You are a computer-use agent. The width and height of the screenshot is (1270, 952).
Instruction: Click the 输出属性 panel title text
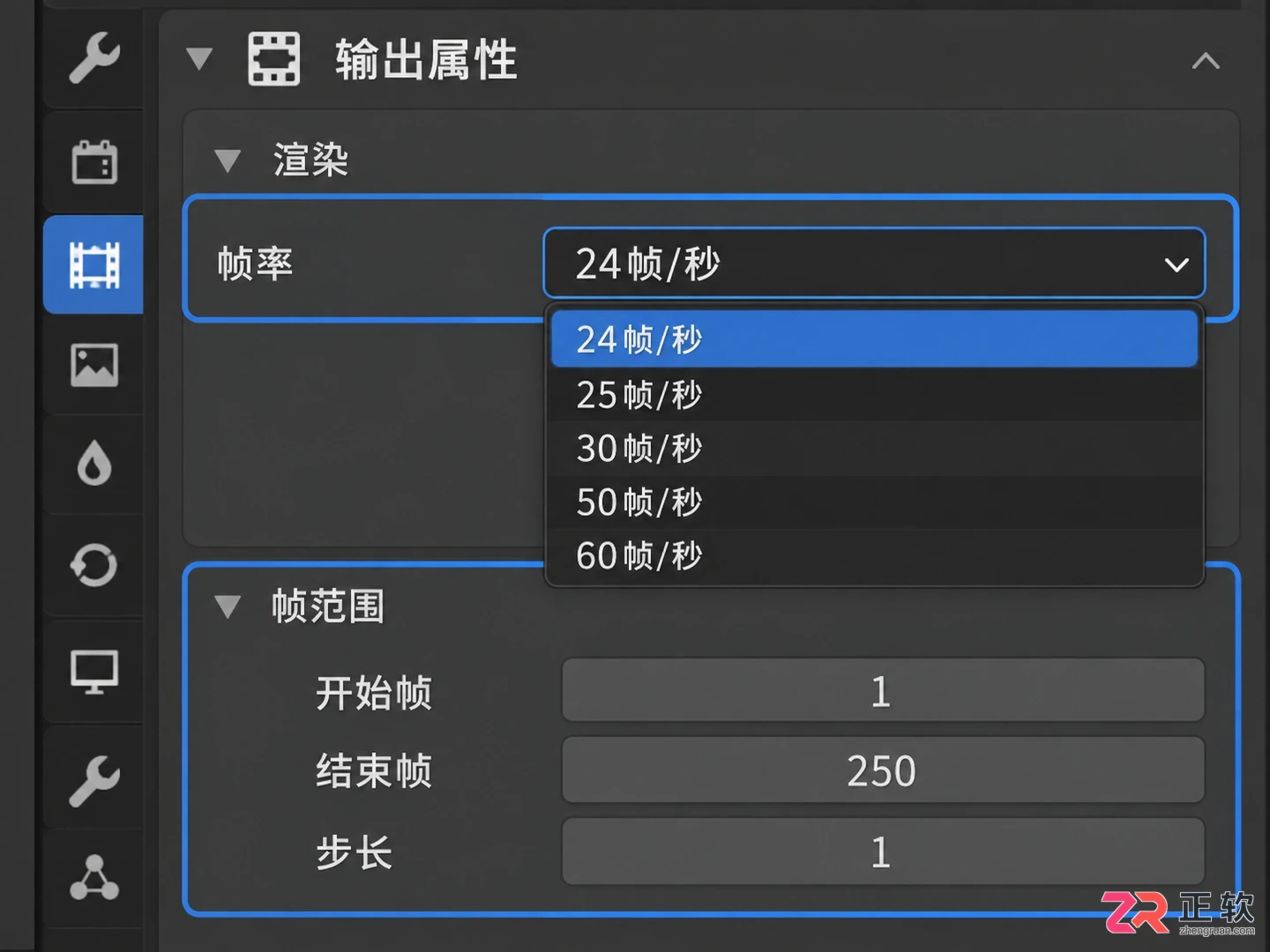click(426, 60)
